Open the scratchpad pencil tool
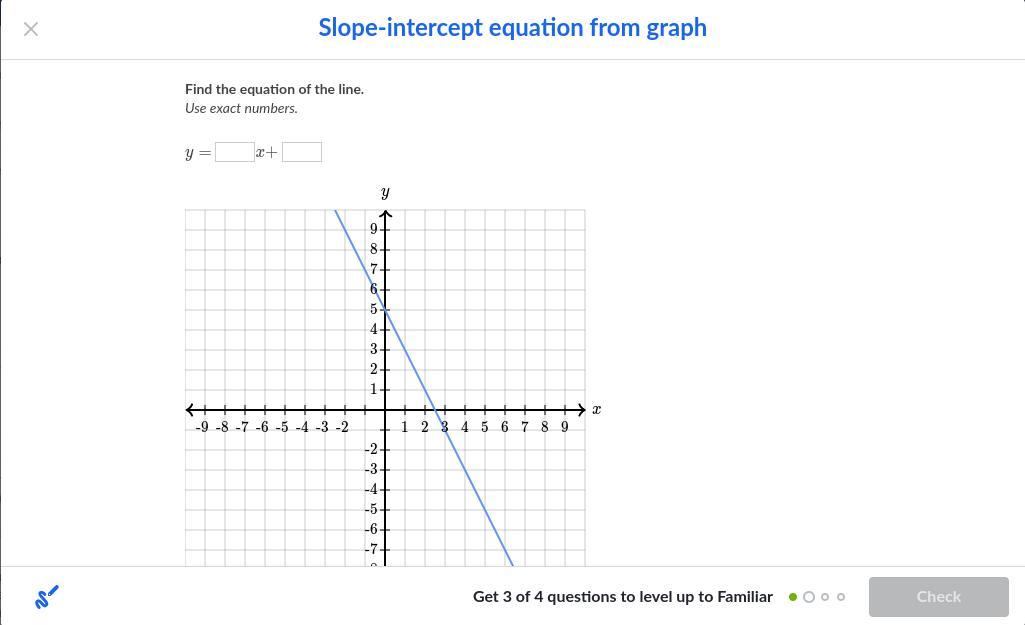This screenshot has height=625, width=1025. (x=46, y=597)
